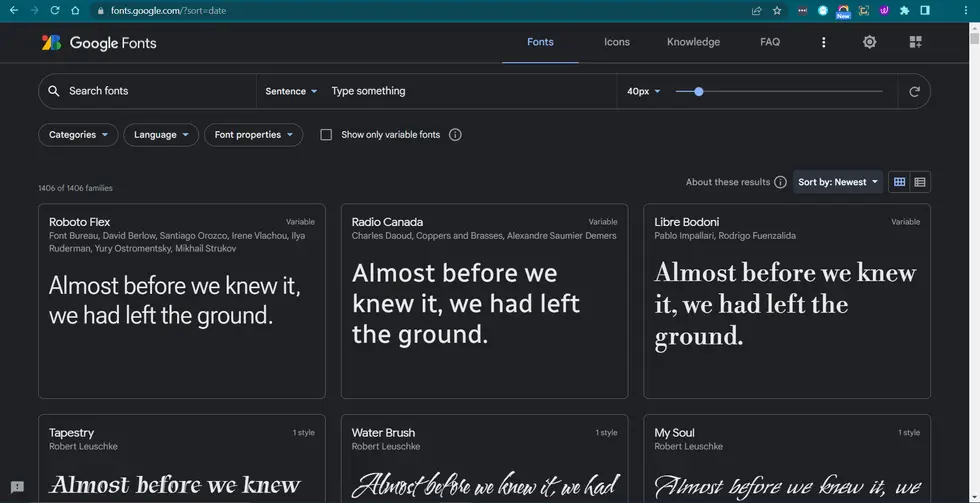This screenshot has width=980, height=503.
Task: Open the Knowledge tab
Action: tap(693, 42)
